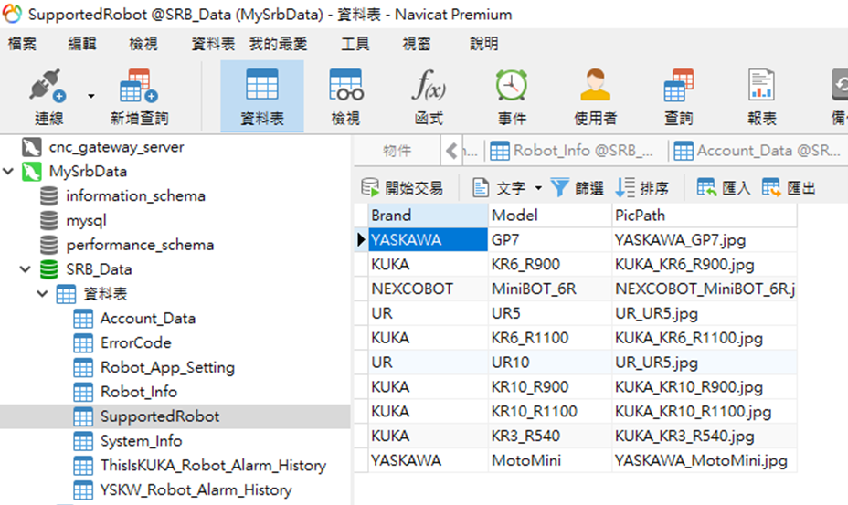Select the SRB_Data database
The height and width of the screenshot is (505, 848).
pyautogui.click(x=99, y=269)
